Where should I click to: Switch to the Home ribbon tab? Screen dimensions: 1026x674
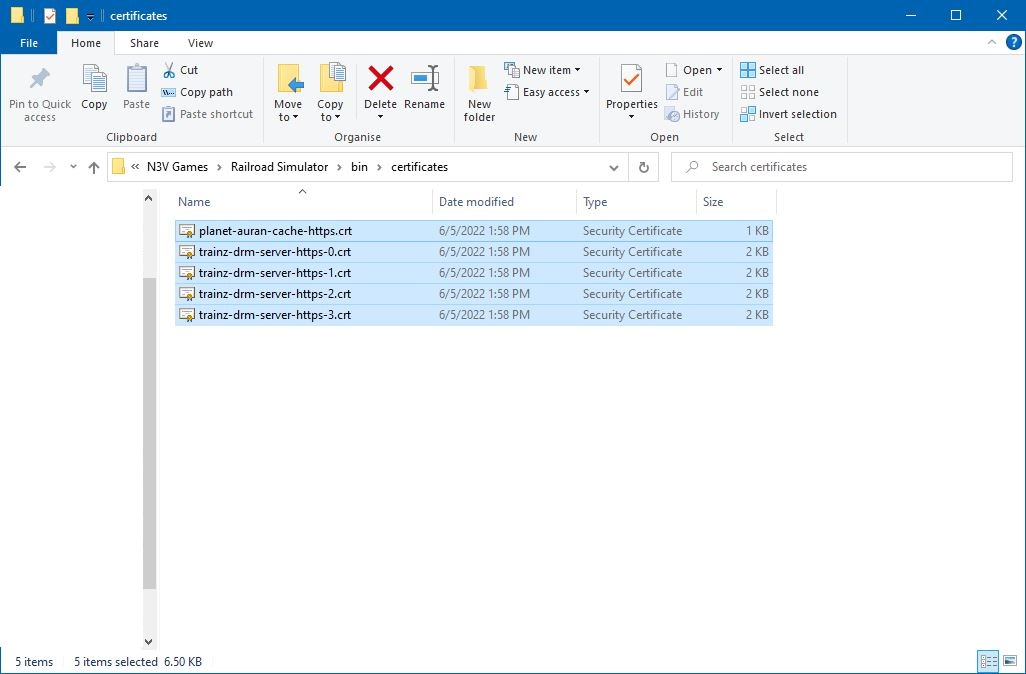click(x=86, y=43)
